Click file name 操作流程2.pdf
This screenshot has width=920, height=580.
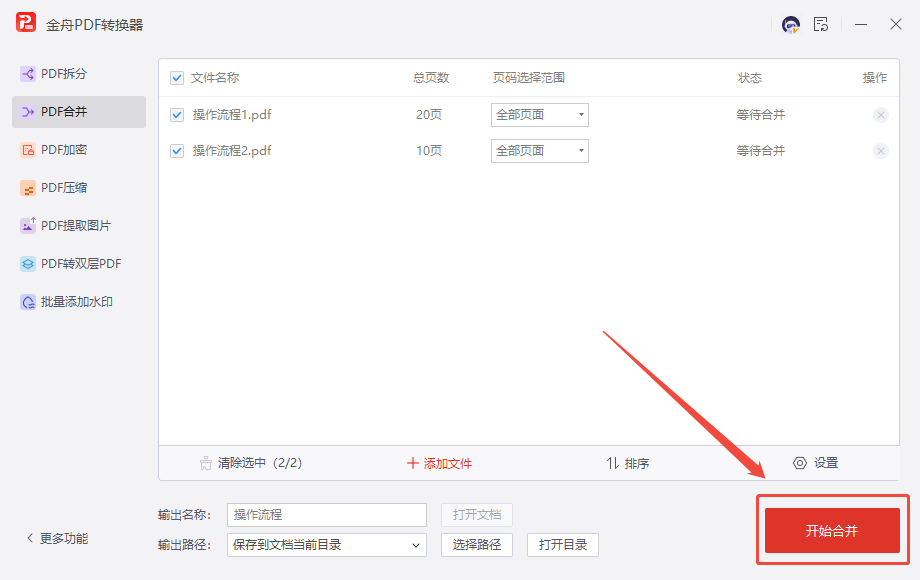click(x=232, y=151)
